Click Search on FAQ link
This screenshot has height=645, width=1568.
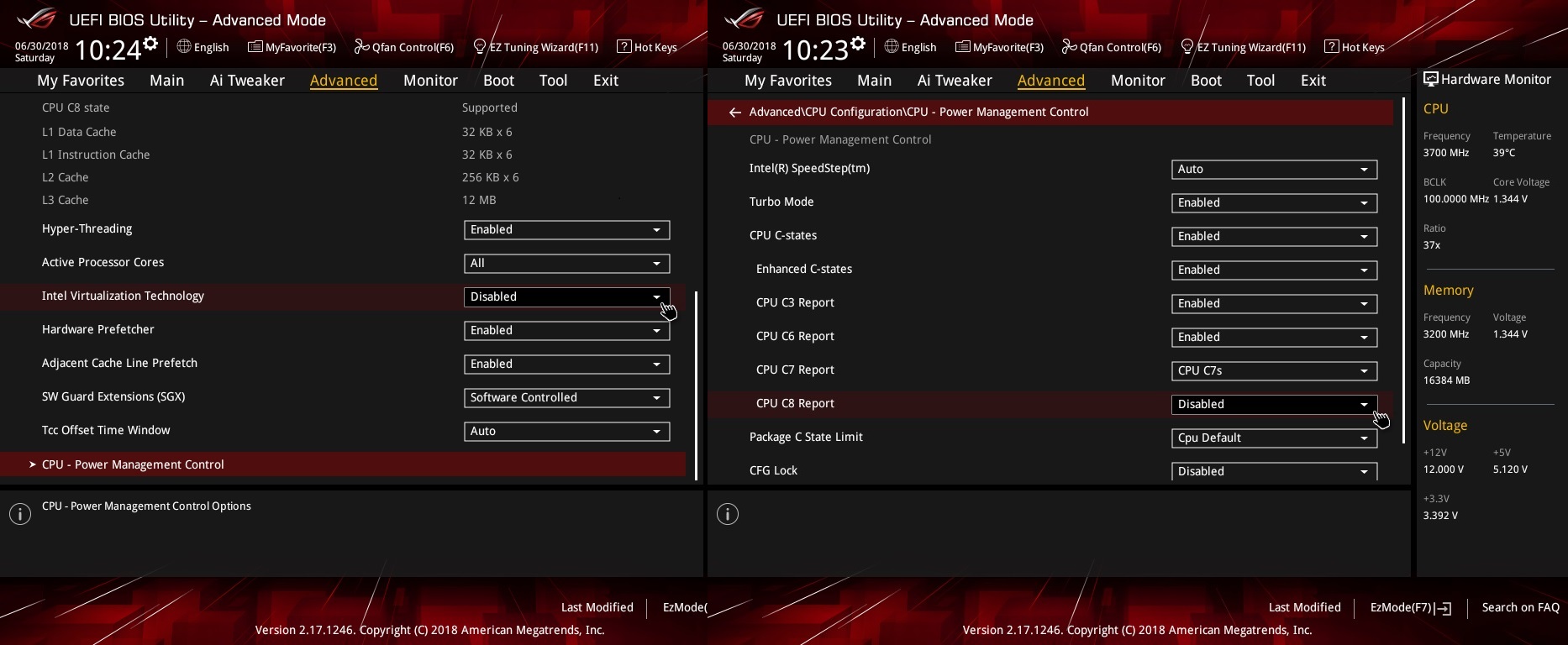pyautogui.click(x=1520, y=607)
